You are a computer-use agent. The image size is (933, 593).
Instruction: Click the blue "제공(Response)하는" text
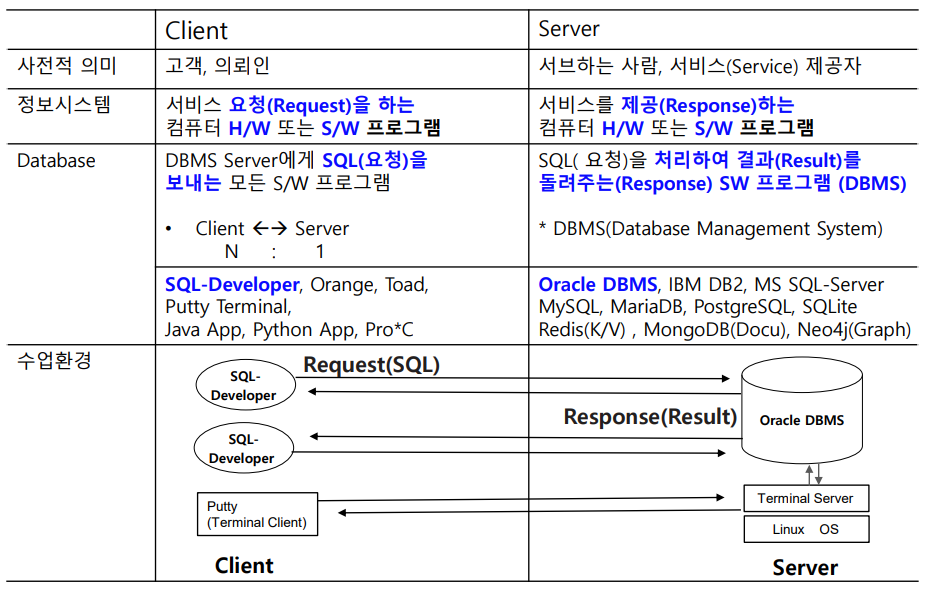[x=707, y=105]
